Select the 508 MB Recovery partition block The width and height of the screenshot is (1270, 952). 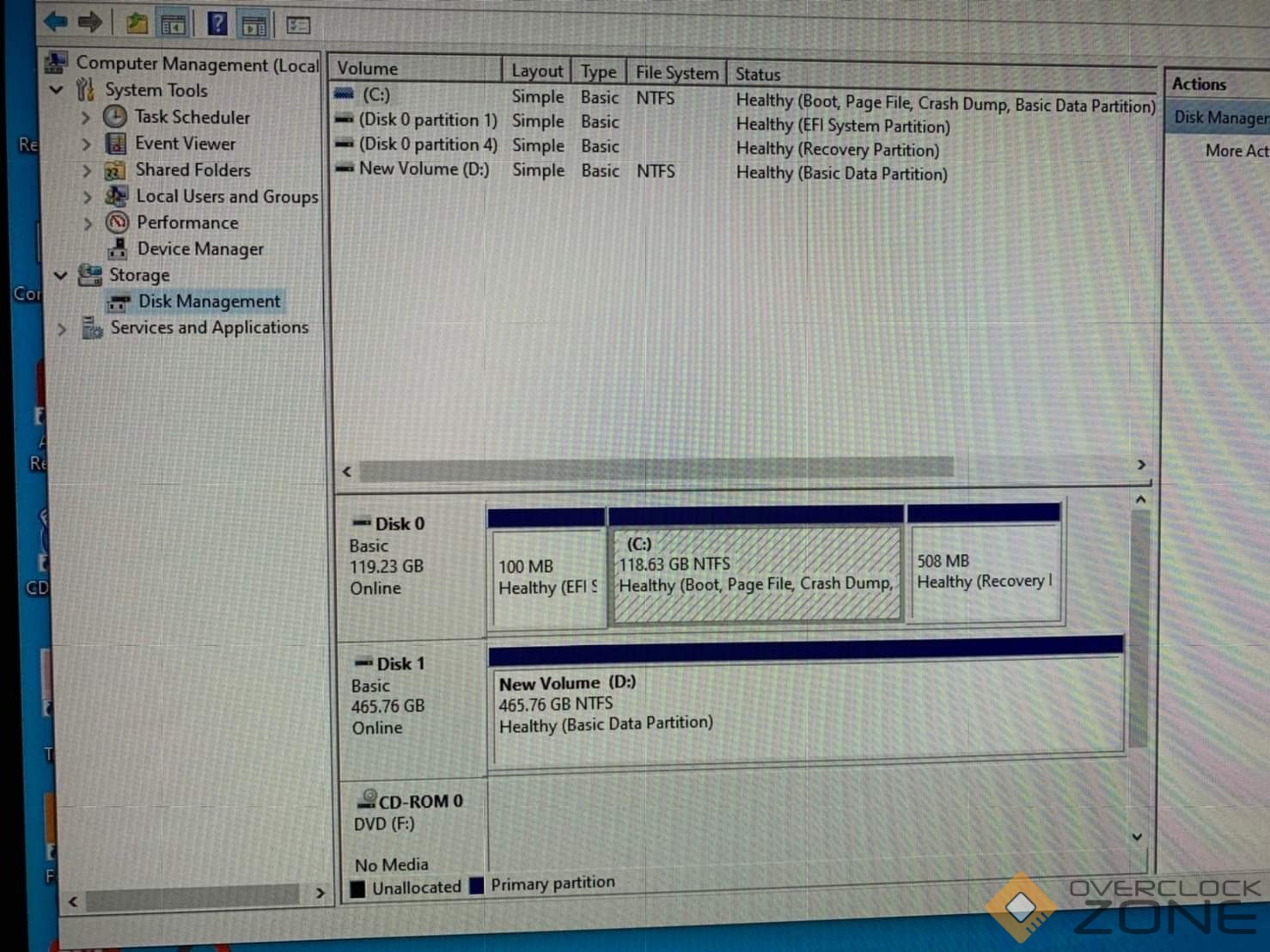click(x=985, y=564)
